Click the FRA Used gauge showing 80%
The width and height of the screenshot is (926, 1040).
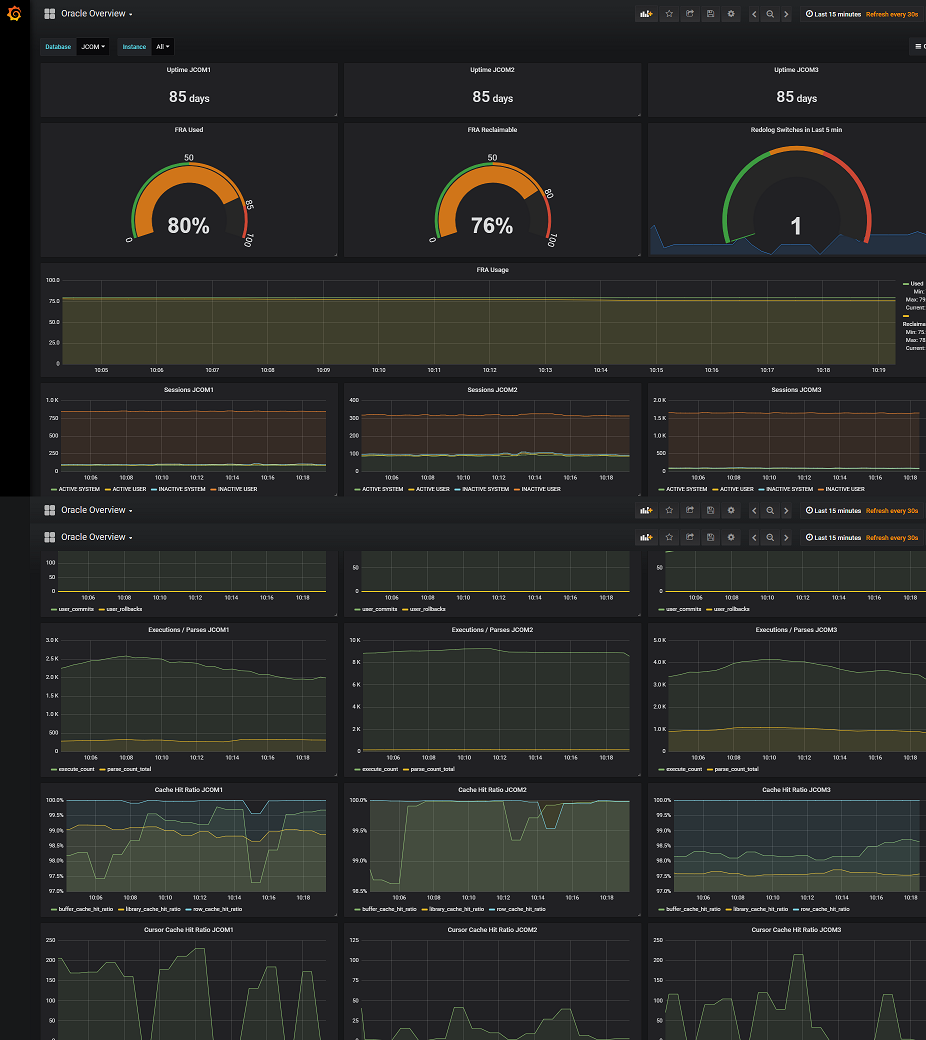click(189, 202)
